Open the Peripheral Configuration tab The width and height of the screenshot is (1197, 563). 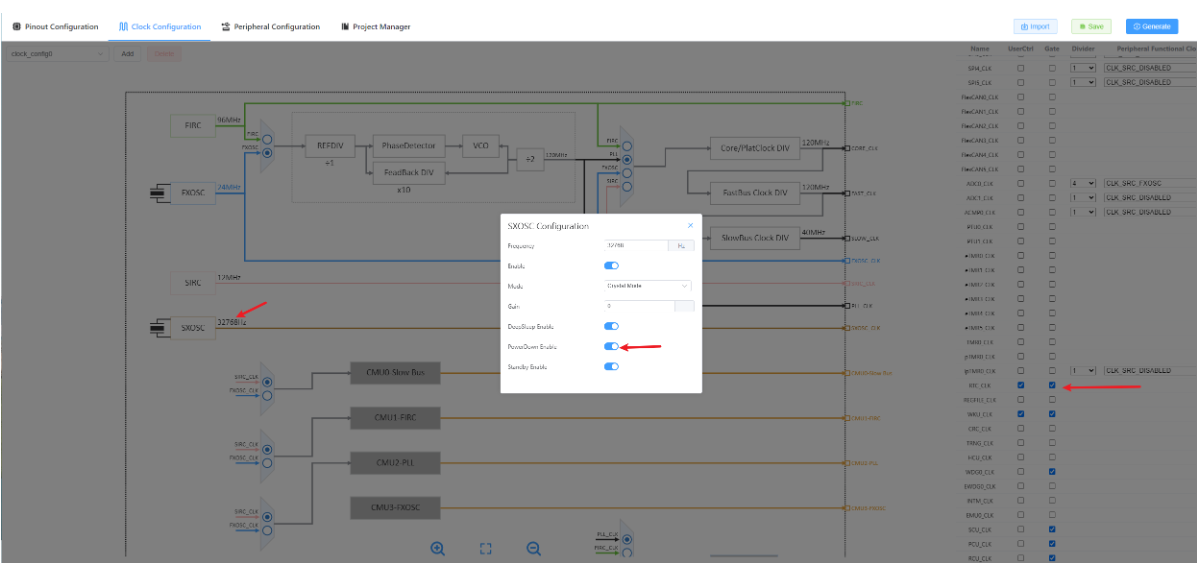click(x=270, y=27)
